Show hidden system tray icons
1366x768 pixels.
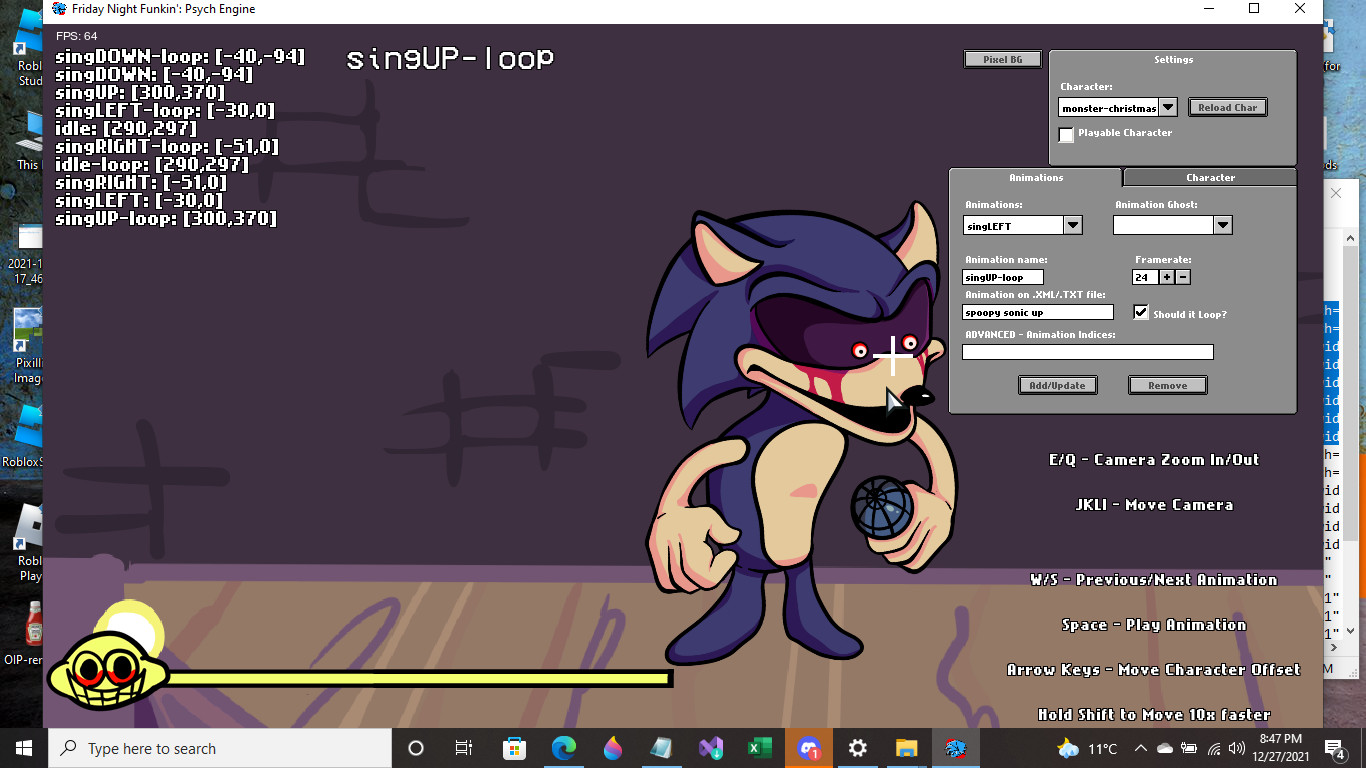click(1140, 748)
